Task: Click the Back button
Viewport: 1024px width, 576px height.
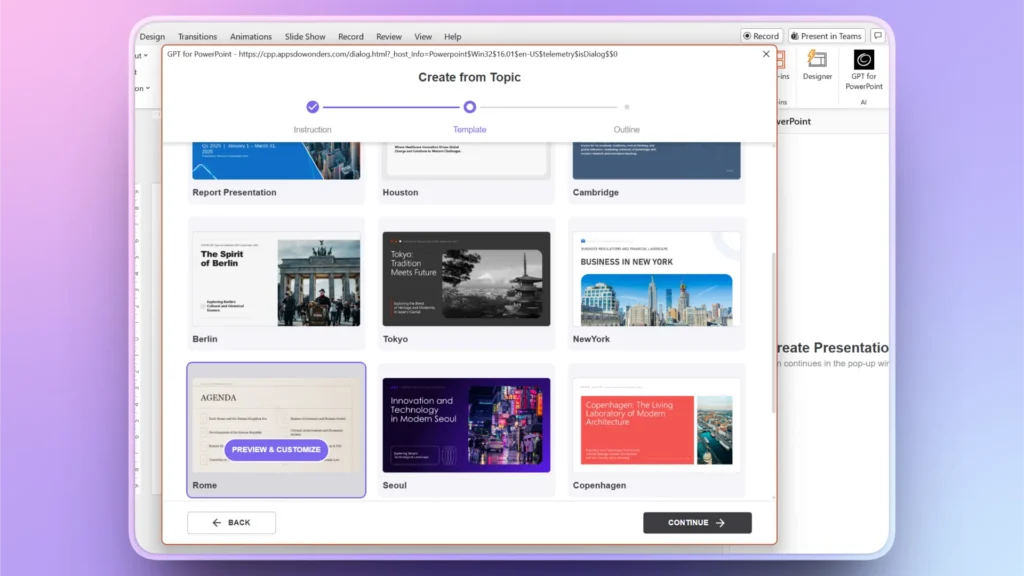Action: coord(231,522)
